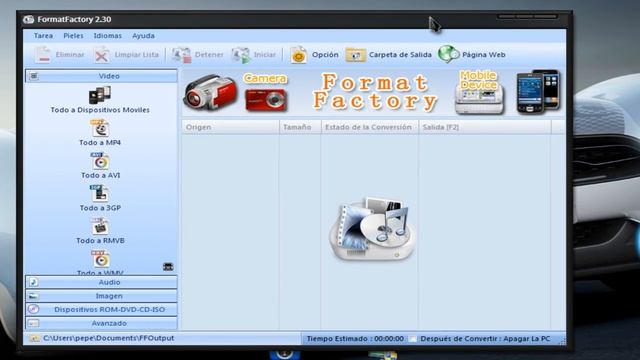Click Estado de la Conversión column header
Viewport: 640px width, 360px height.
pyautogui.click(x=370, y=127)
